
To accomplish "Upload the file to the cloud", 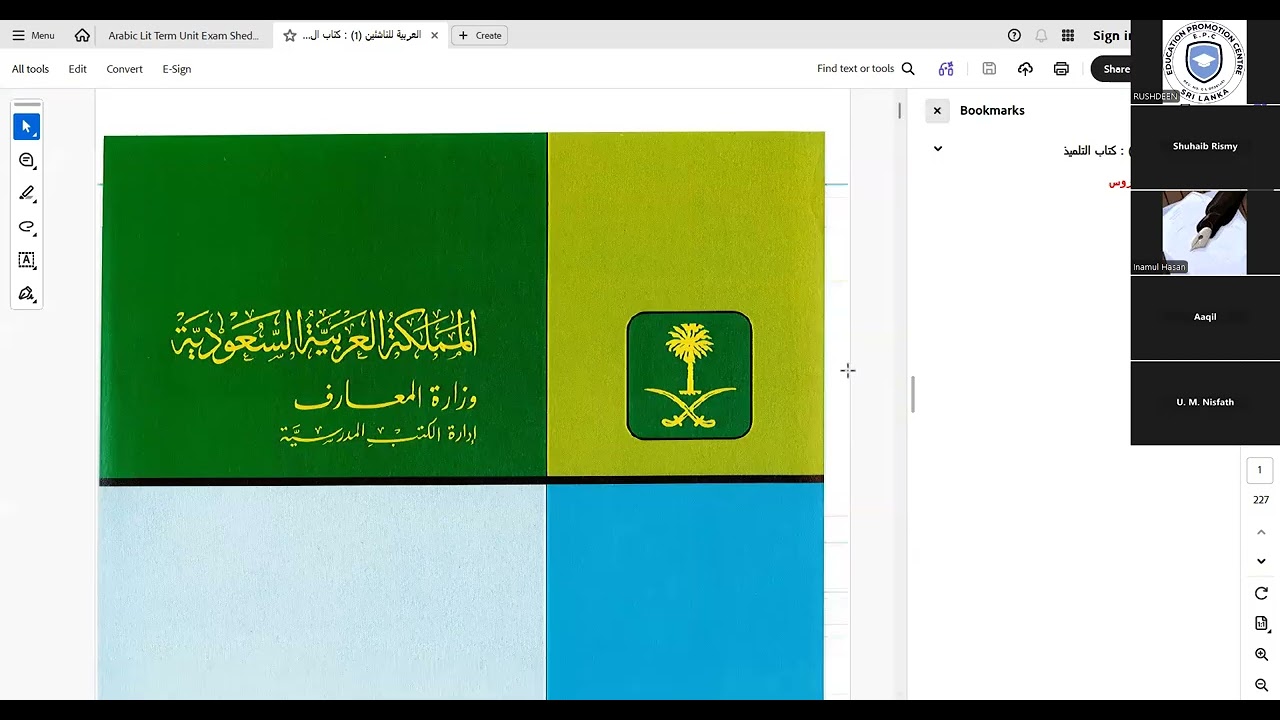I will point(1025,69).
